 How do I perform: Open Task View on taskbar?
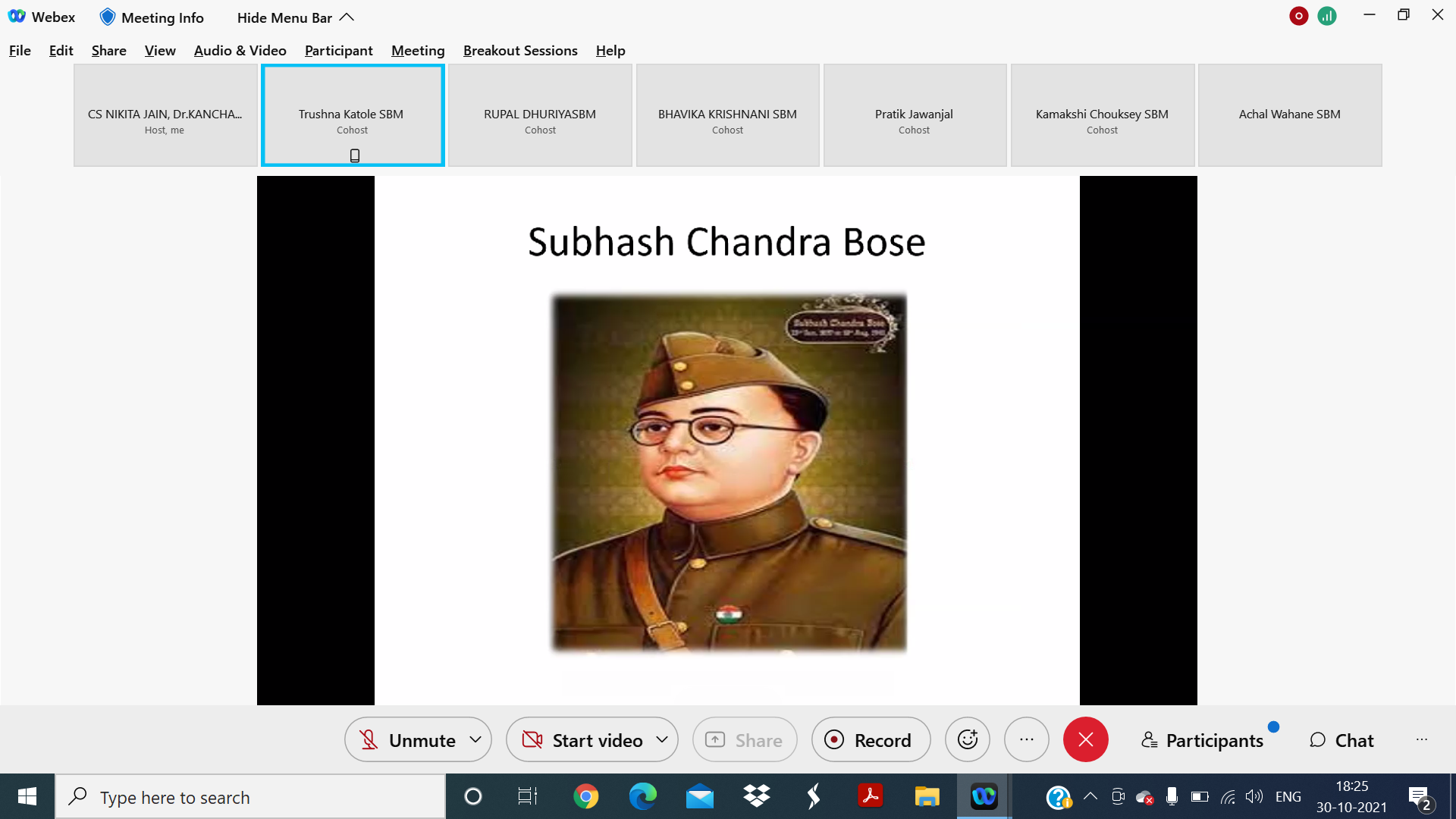coord(527,796)
